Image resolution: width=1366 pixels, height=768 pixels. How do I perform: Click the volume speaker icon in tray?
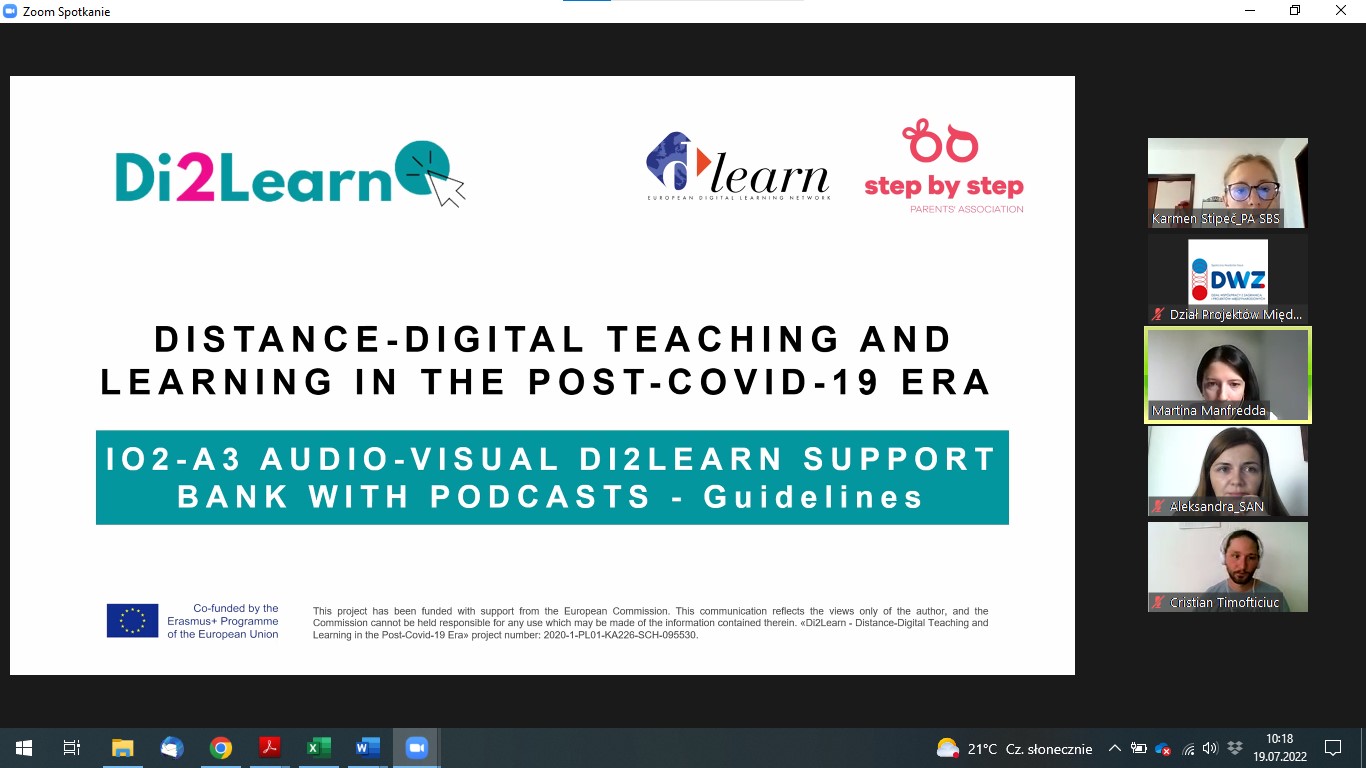click(x=1210, y=748)
